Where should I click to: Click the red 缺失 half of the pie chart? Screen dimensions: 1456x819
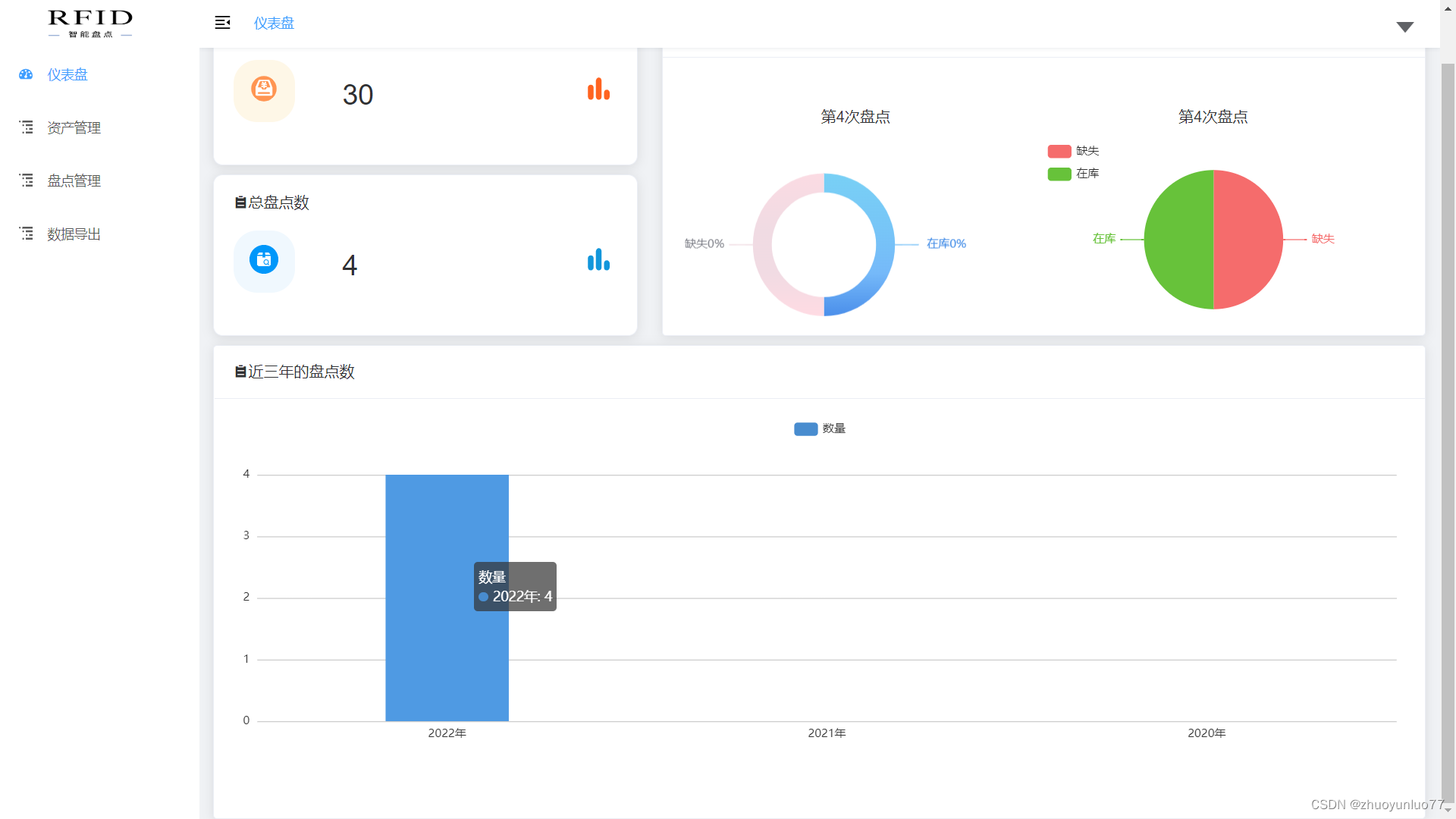click(1248, 240)
